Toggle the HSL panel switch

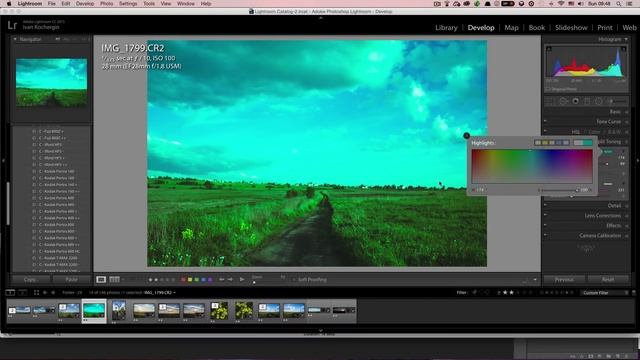(x=545, y=131)
